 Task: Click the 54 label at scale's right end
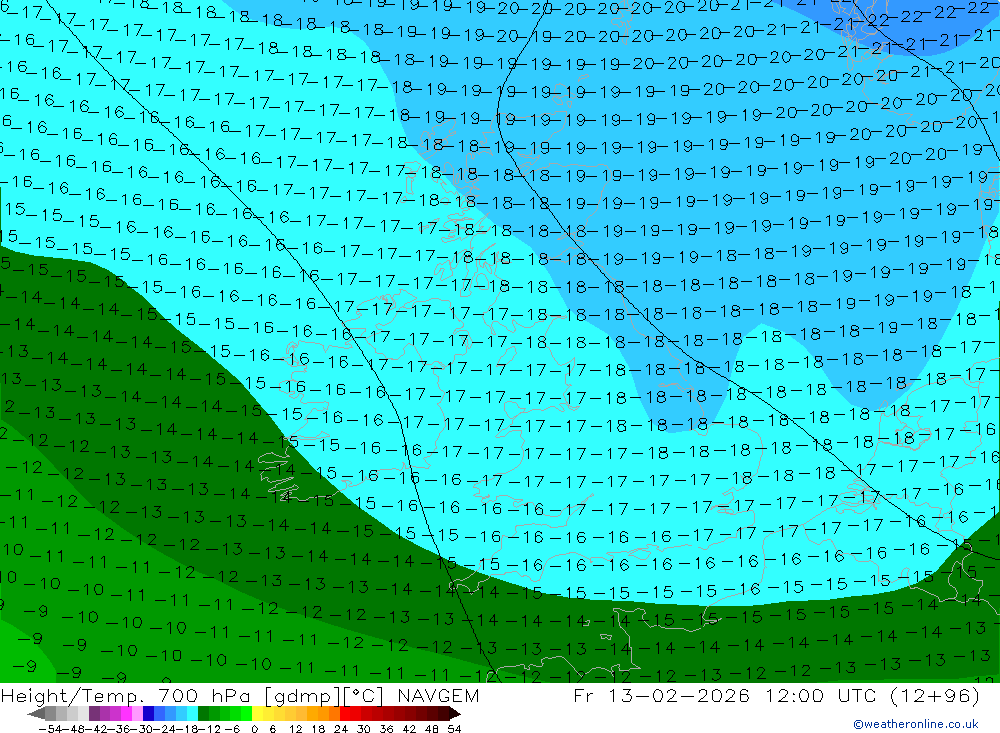click(454, 729)
